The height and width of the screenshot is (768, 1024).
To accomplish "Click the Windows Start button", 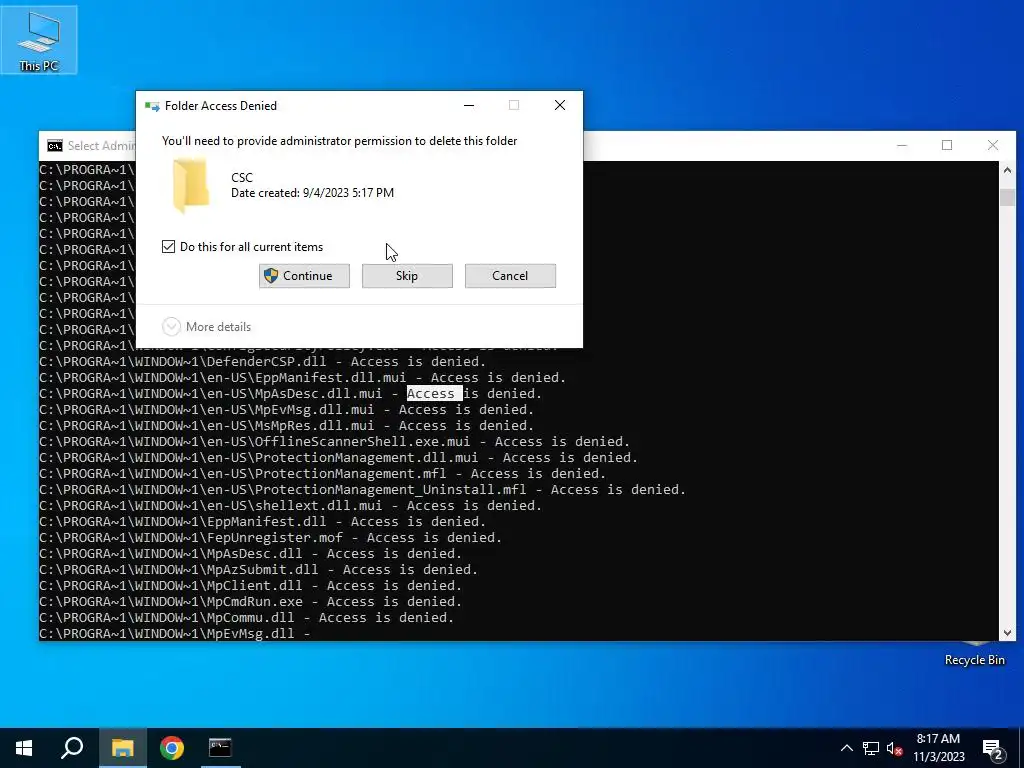I will [x=24, y=748].
